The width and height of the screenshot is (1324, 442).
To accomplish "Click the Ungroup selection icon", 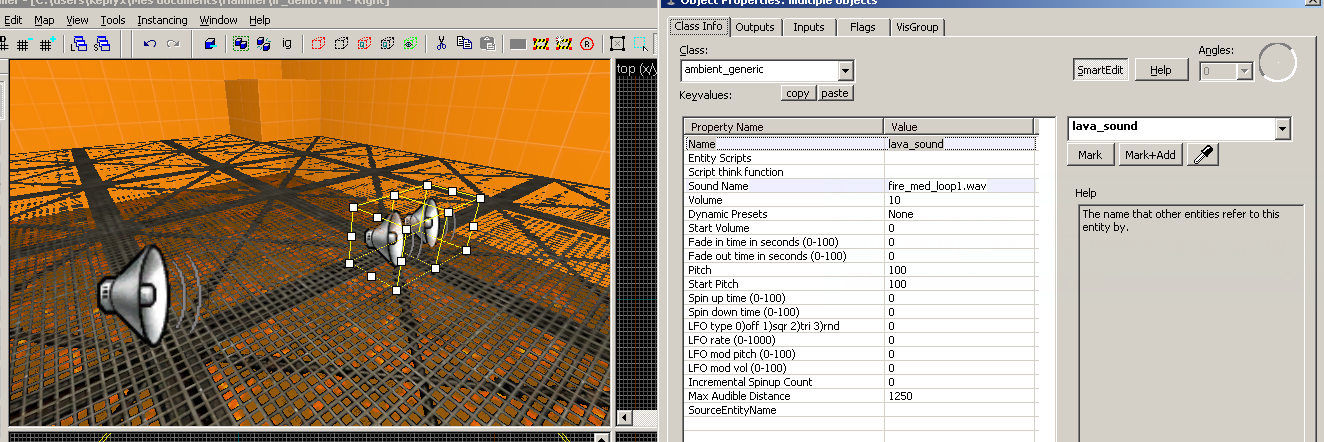I will click(x=264, y=43).
